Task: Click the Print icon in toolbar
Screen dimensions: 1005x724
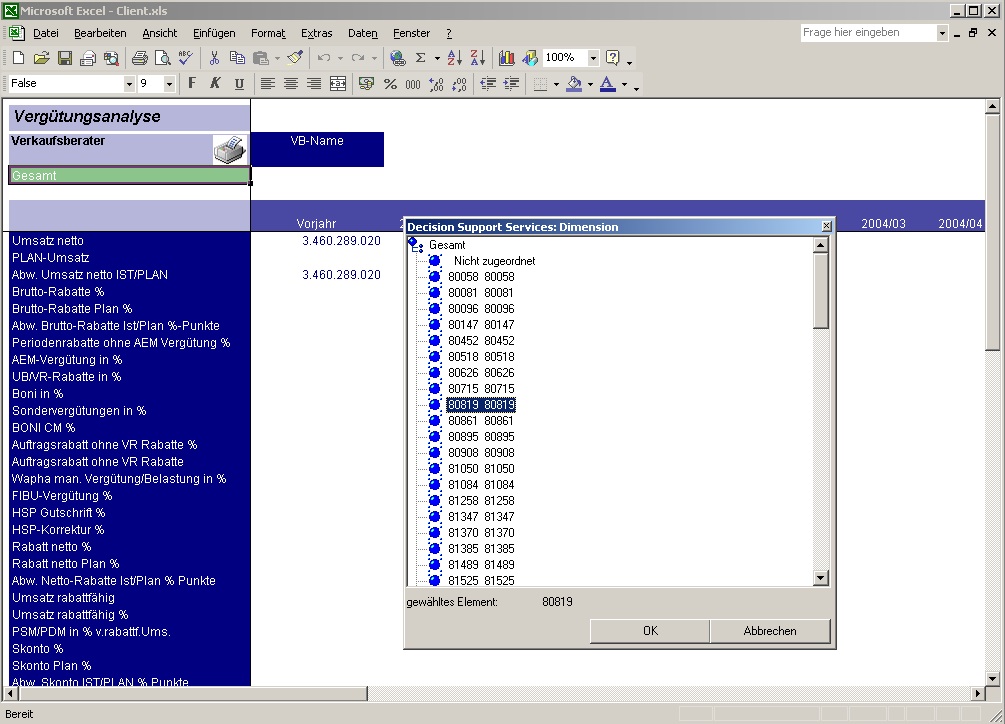Action: [x=140, y=58]
